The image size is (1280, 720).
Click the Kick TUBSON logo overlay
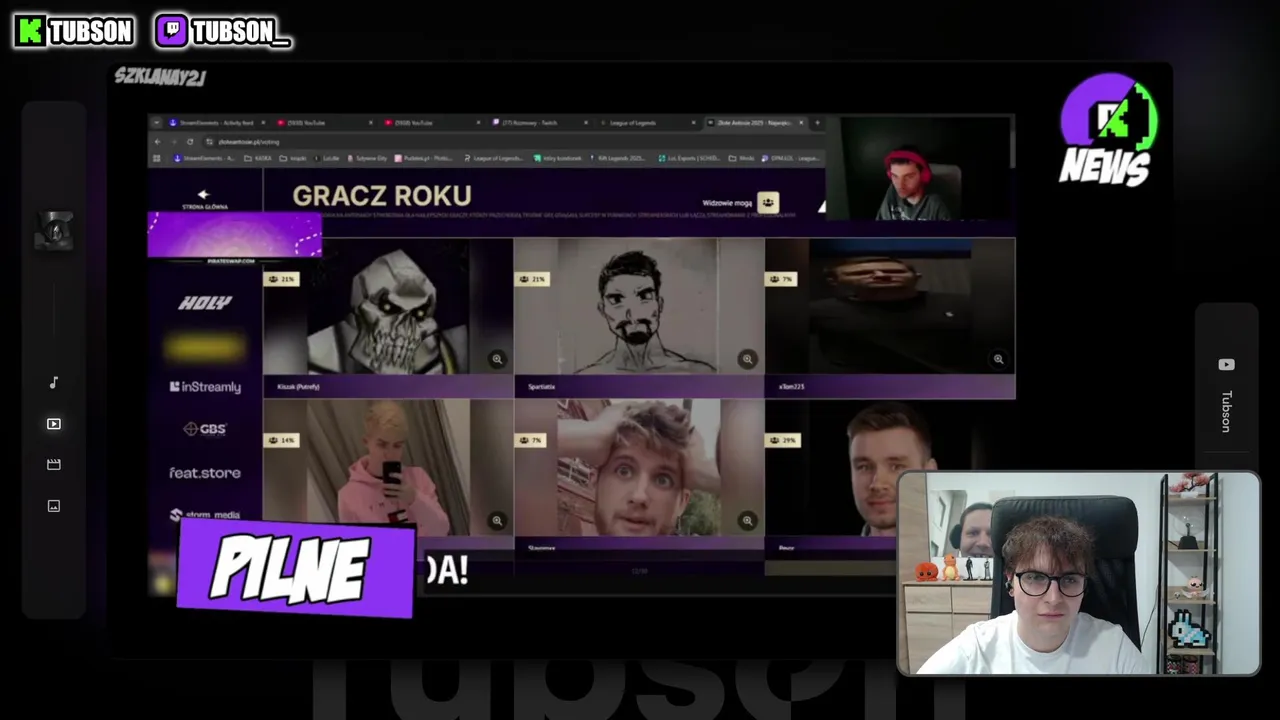(74, 31)
